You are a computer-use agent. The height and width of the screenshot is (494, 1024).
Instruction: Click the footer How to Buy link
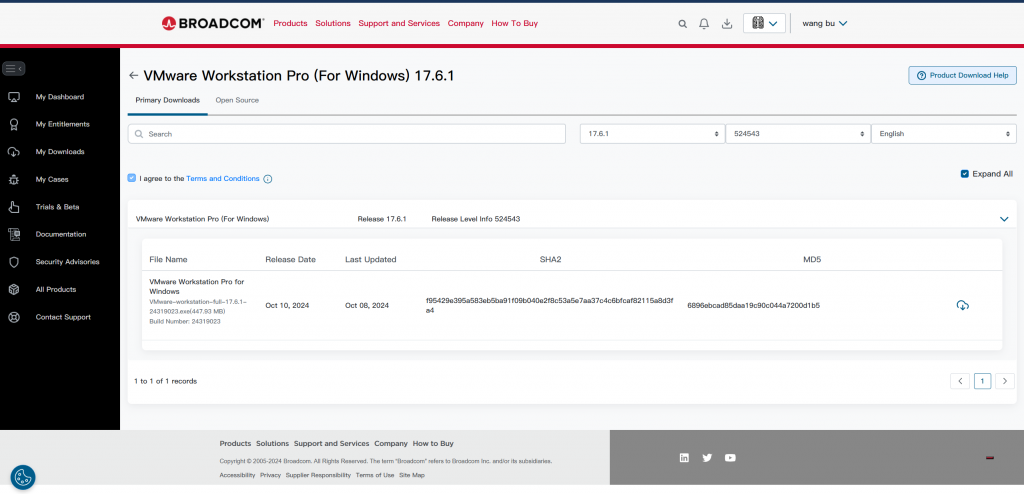tap(433, 444)
